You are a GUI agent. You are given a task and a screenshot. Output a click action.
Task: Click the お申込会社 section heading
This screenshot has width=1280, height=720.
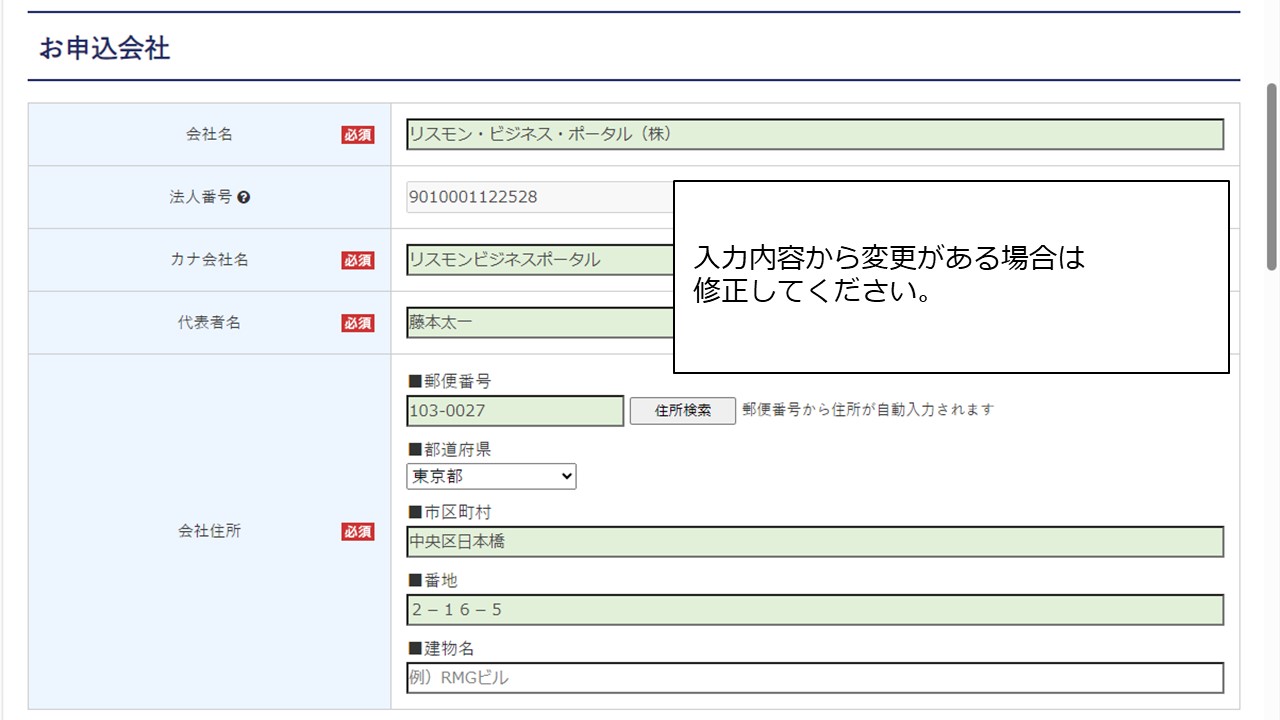[104, 48]
